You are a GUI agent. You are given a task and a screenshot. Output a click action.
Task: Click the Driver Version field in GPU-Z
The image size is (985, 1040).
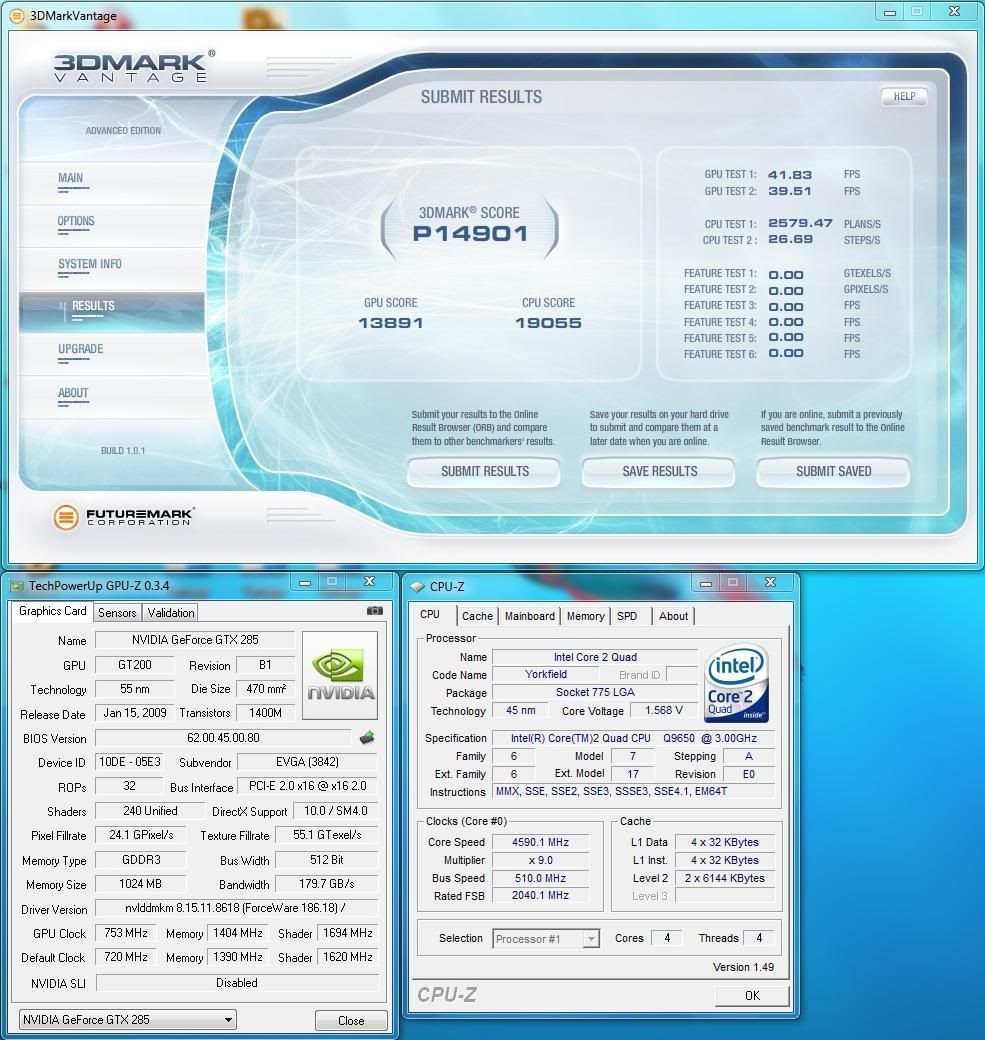tap(237, 908)
